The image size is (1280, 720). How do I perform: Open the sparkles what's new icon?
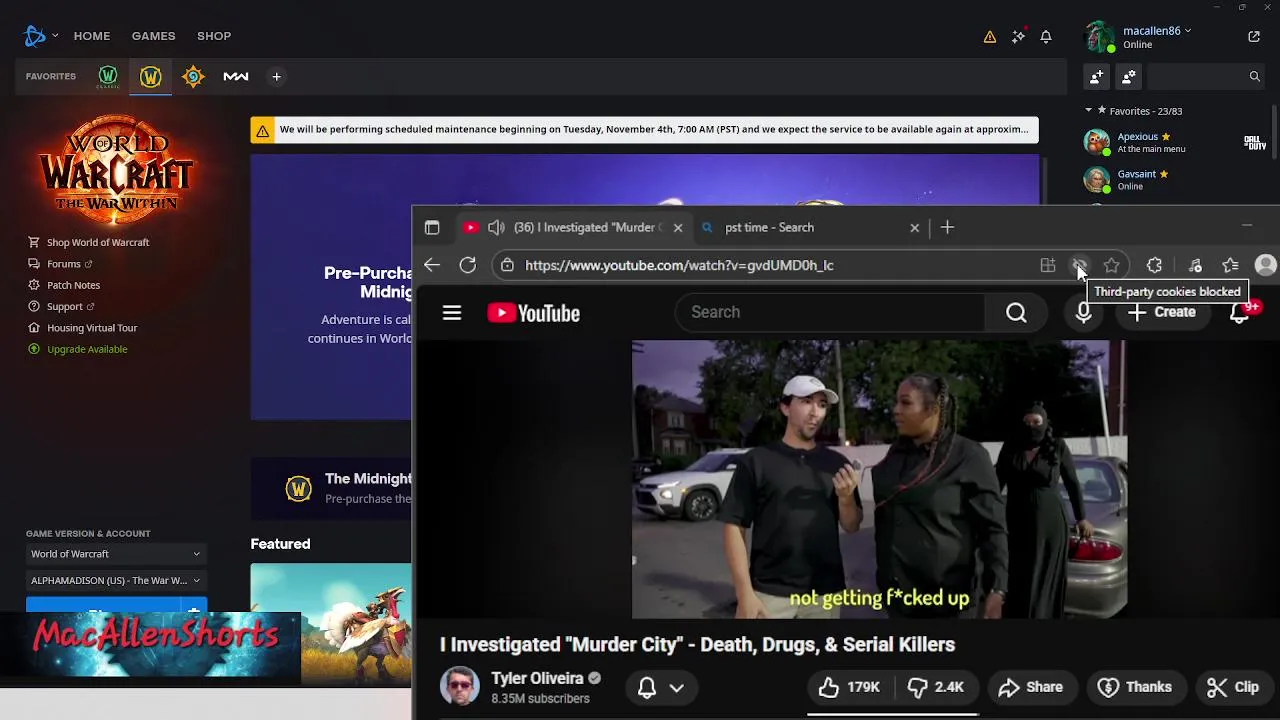1018,36
